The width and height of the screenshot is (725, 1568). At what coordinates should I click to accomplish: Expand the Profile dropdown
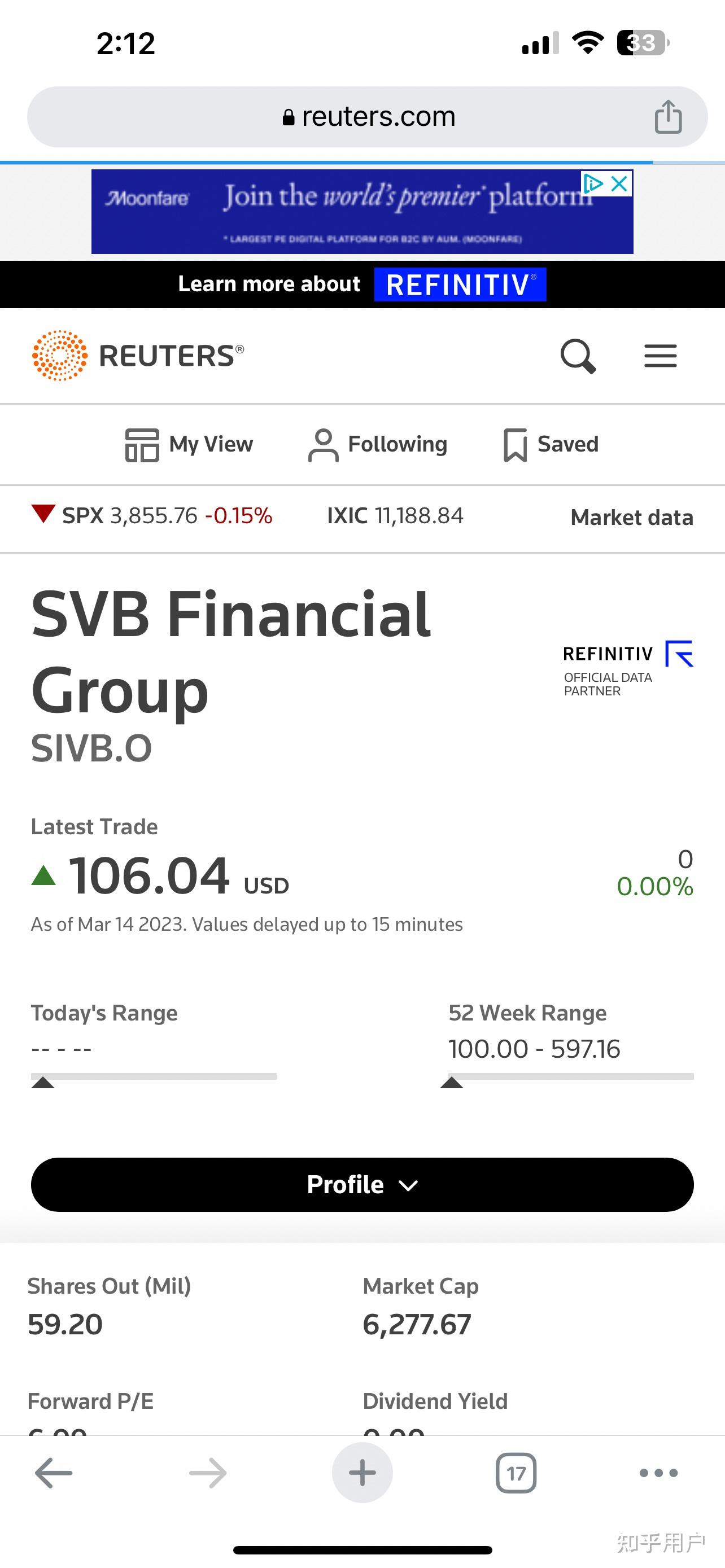point(362,1185)
